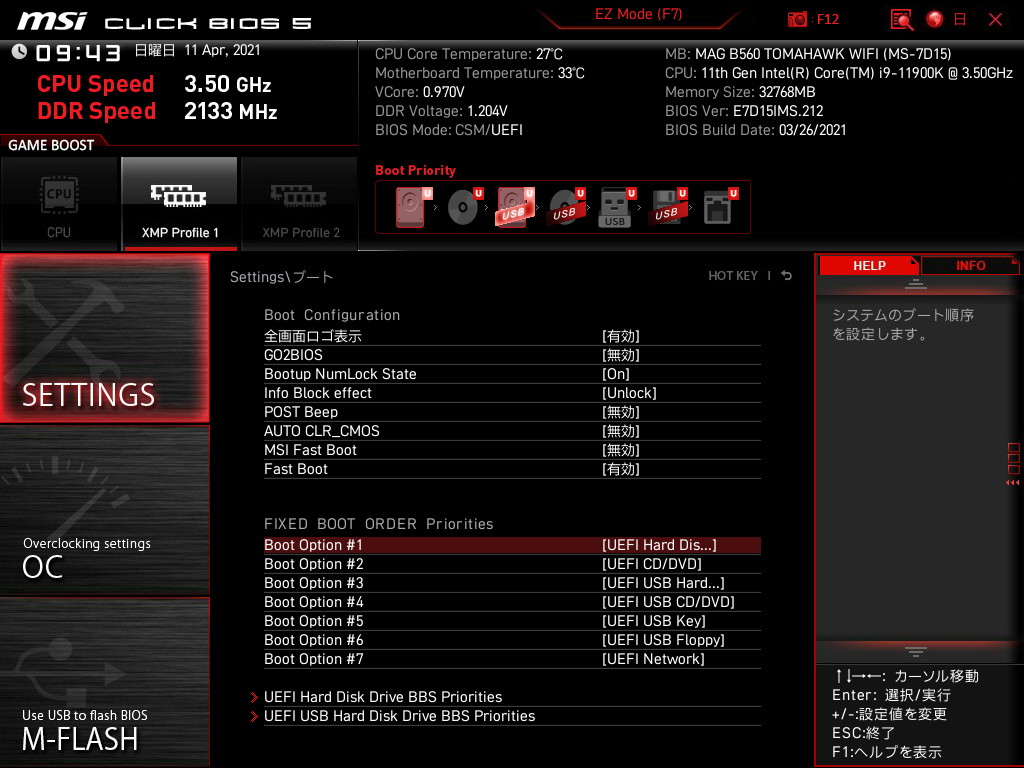Switch to the HELP tab
The image size is (1024, 768).
(869, 265)
